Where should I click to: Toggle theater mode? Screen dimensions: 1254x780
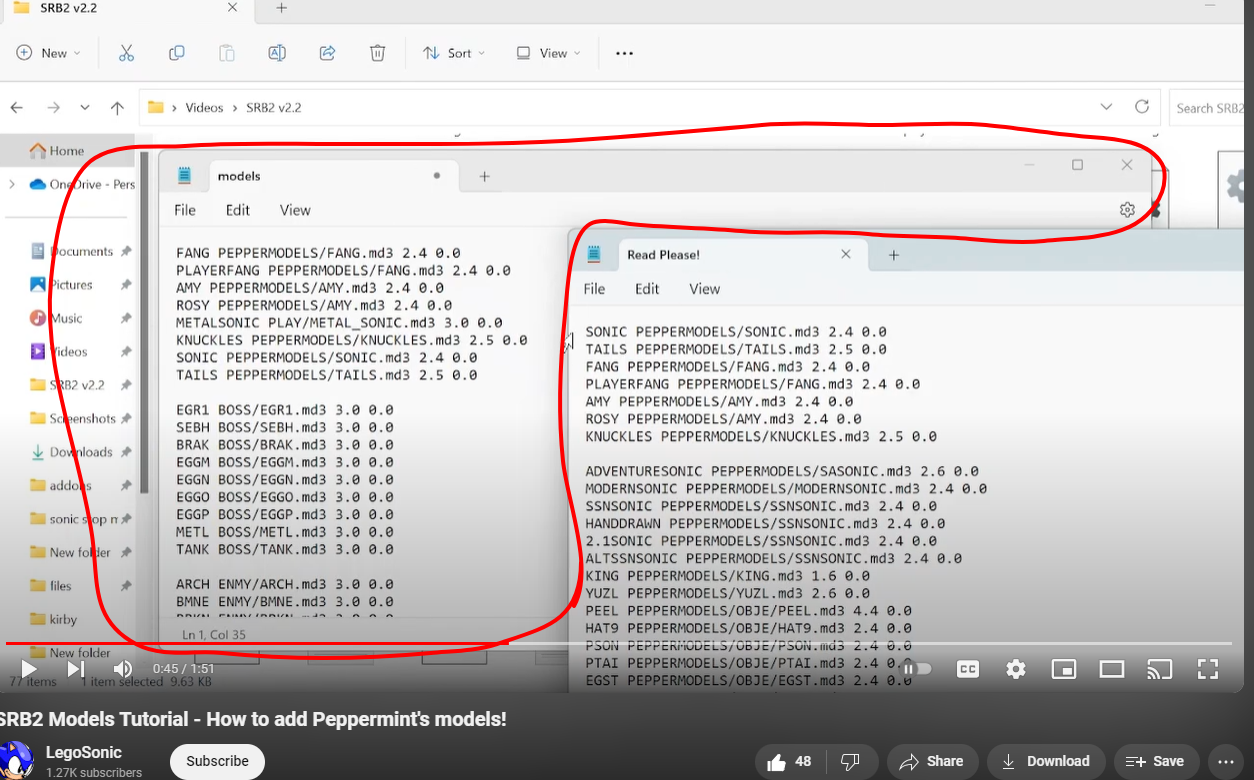[1112, 669]
